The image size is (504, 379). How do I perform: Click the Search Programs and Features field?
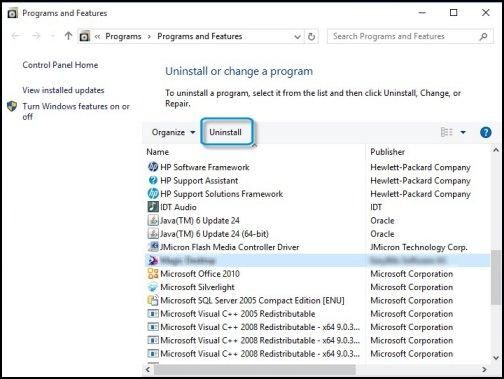(x=410, y=36)
